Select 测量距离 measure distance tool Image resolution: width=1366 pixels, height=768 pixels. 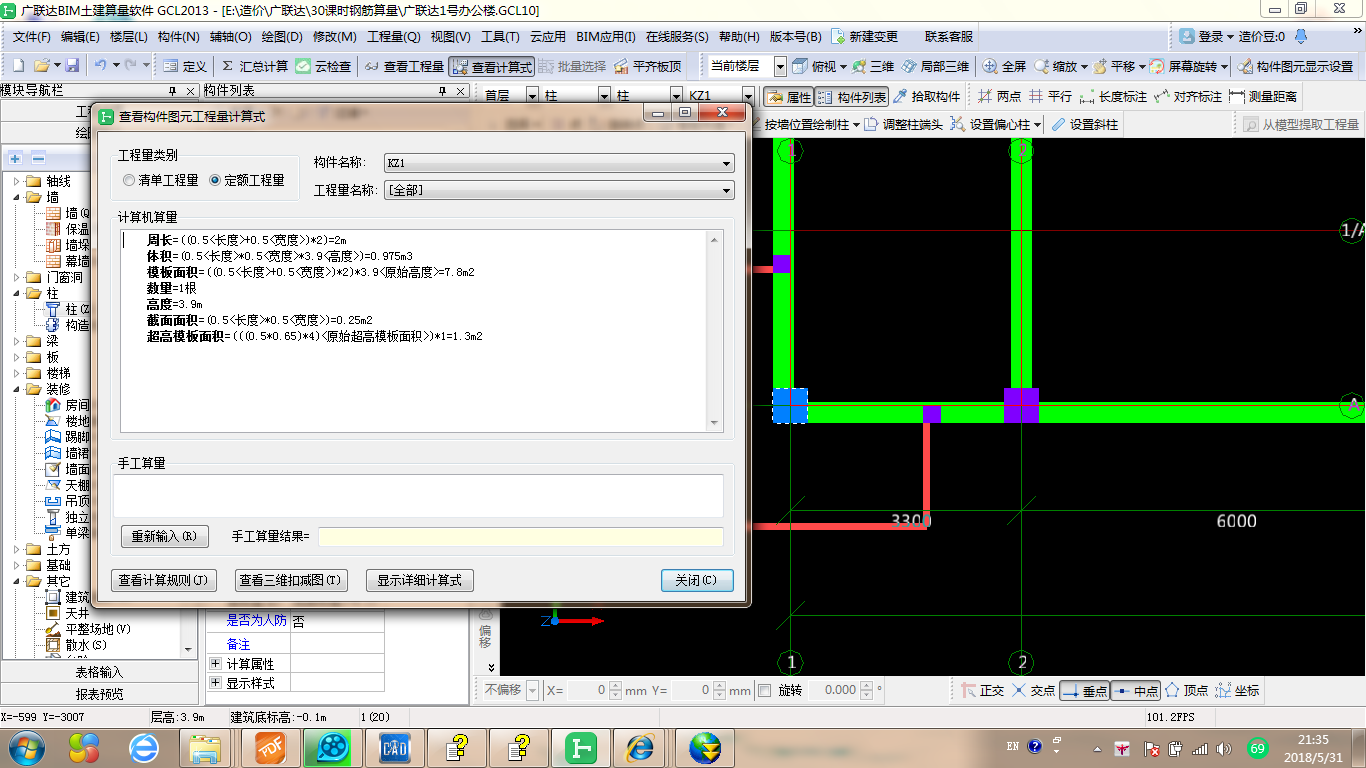pyautogui.click(x=1263, y=97)
